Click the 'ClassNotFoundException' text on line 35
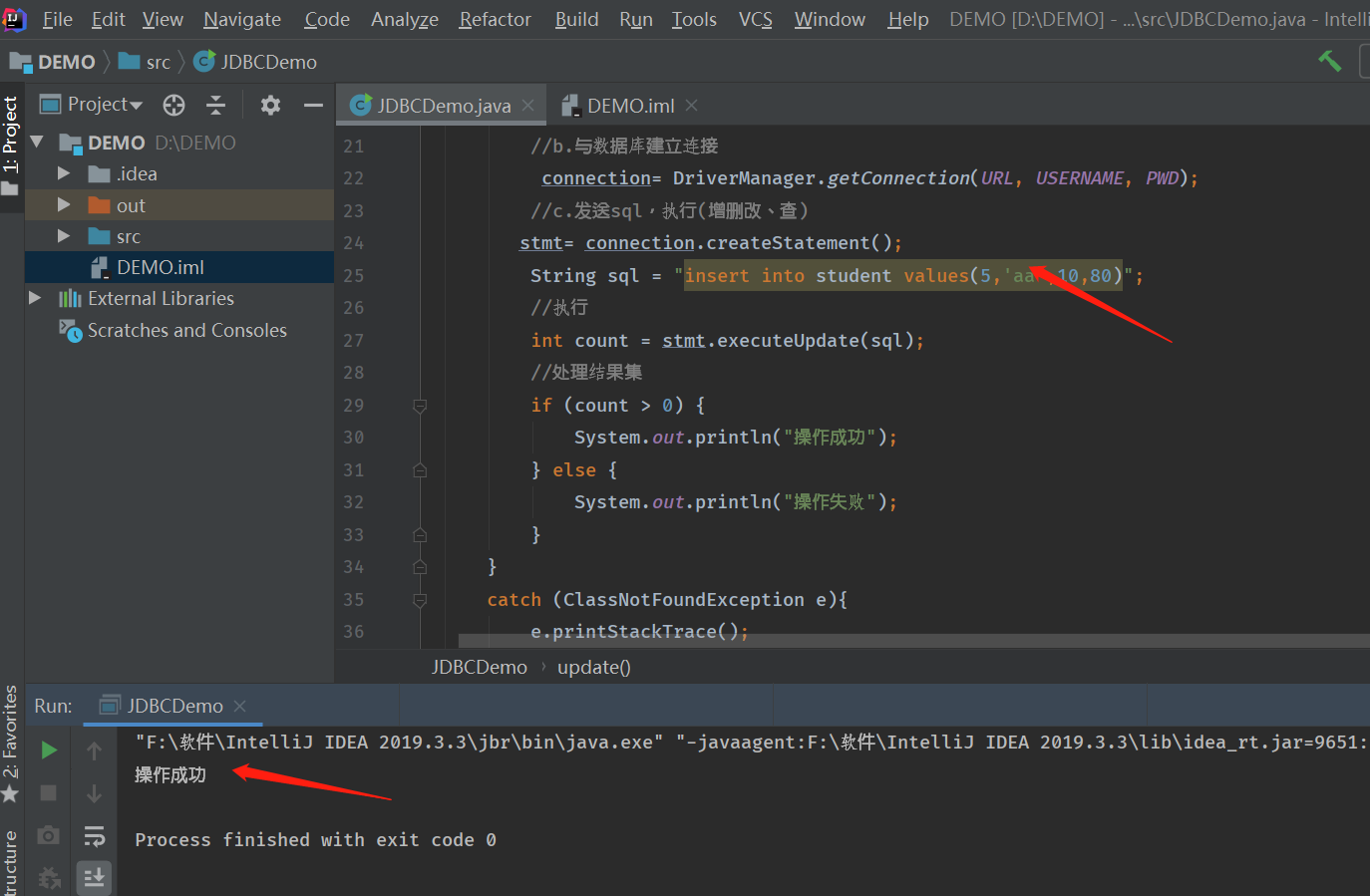Screen dimensions: 1370x896 point(683,600)
